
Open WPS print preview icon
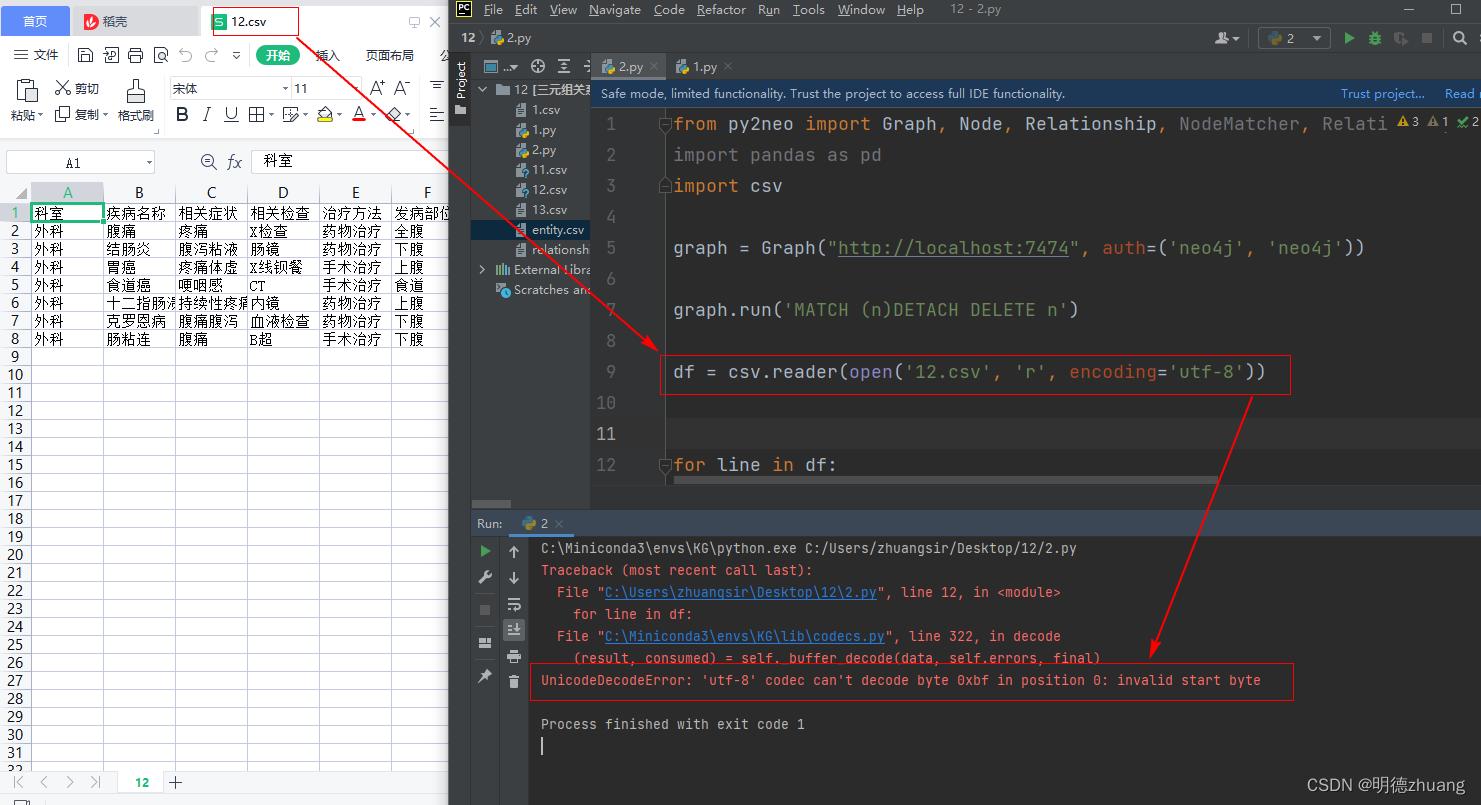tap(161, 55)
